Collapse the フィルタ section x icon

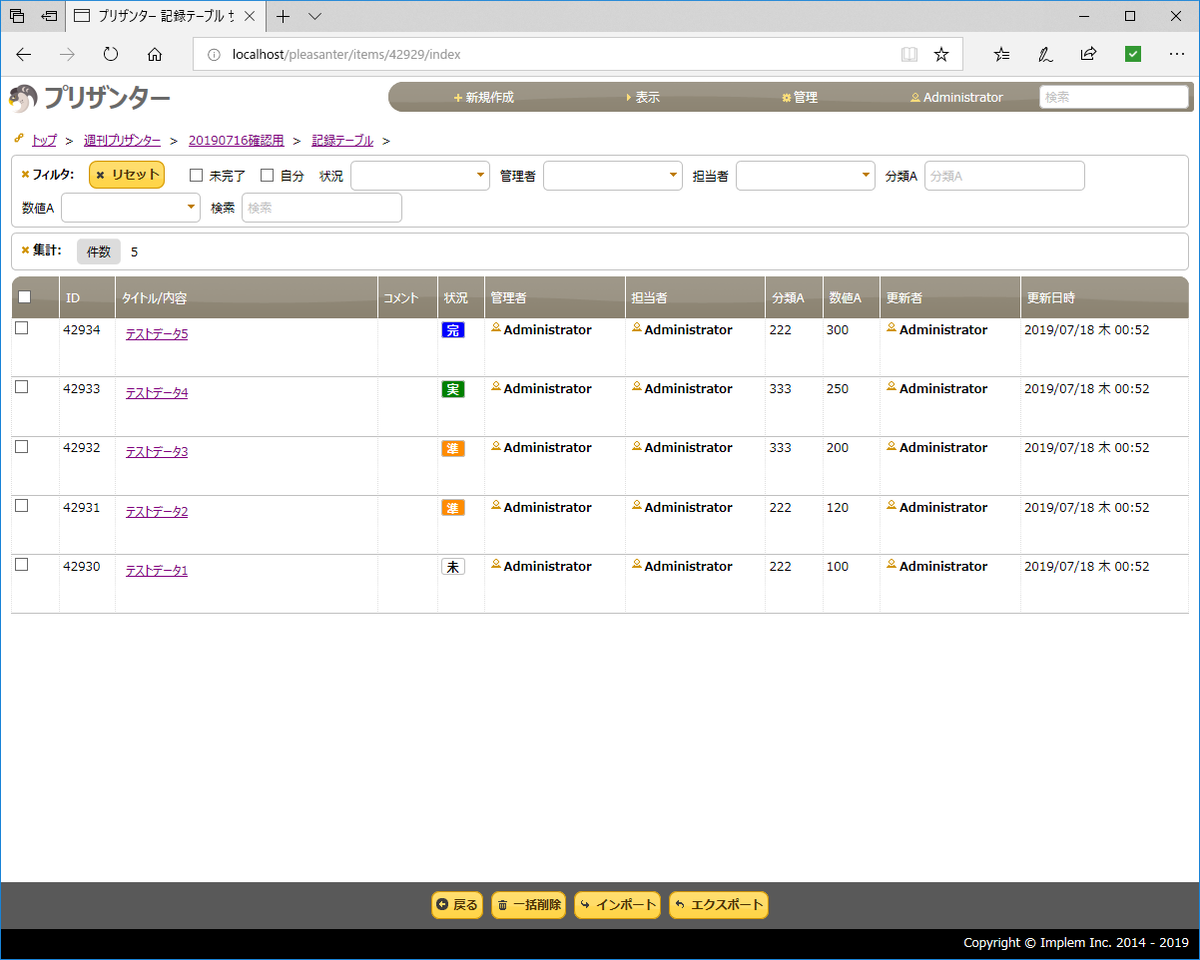point(26,174)
